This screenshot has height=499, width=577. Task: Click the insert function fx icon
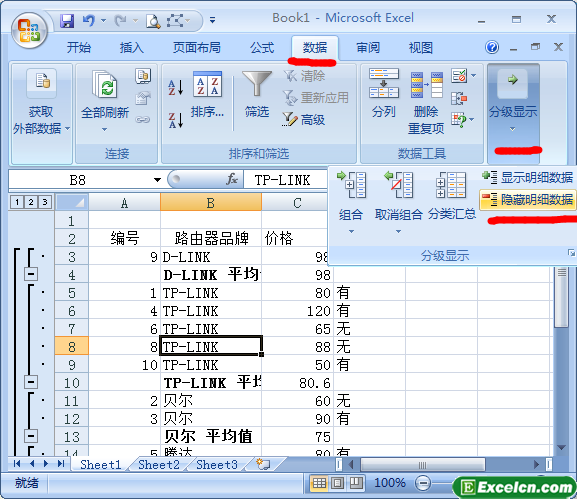pos(232,180)
